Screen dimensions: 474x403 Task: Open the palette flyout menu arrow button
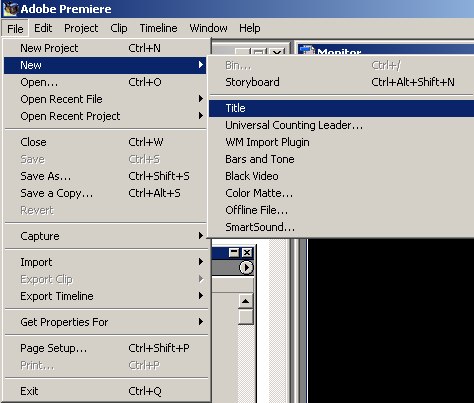246,267
